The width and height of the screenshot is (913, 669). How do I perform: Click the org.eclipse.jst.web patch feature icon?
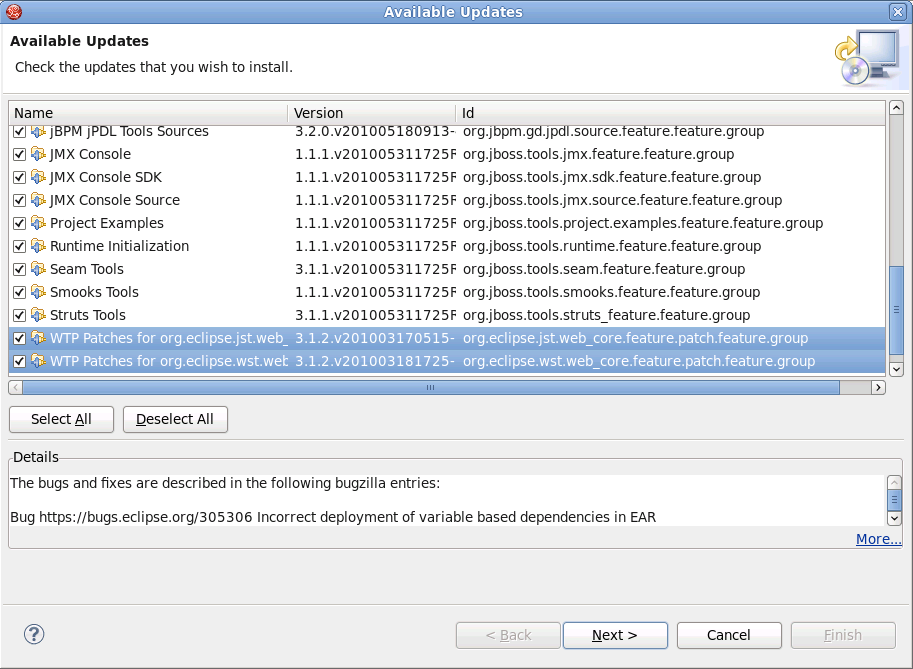(38, 338)
